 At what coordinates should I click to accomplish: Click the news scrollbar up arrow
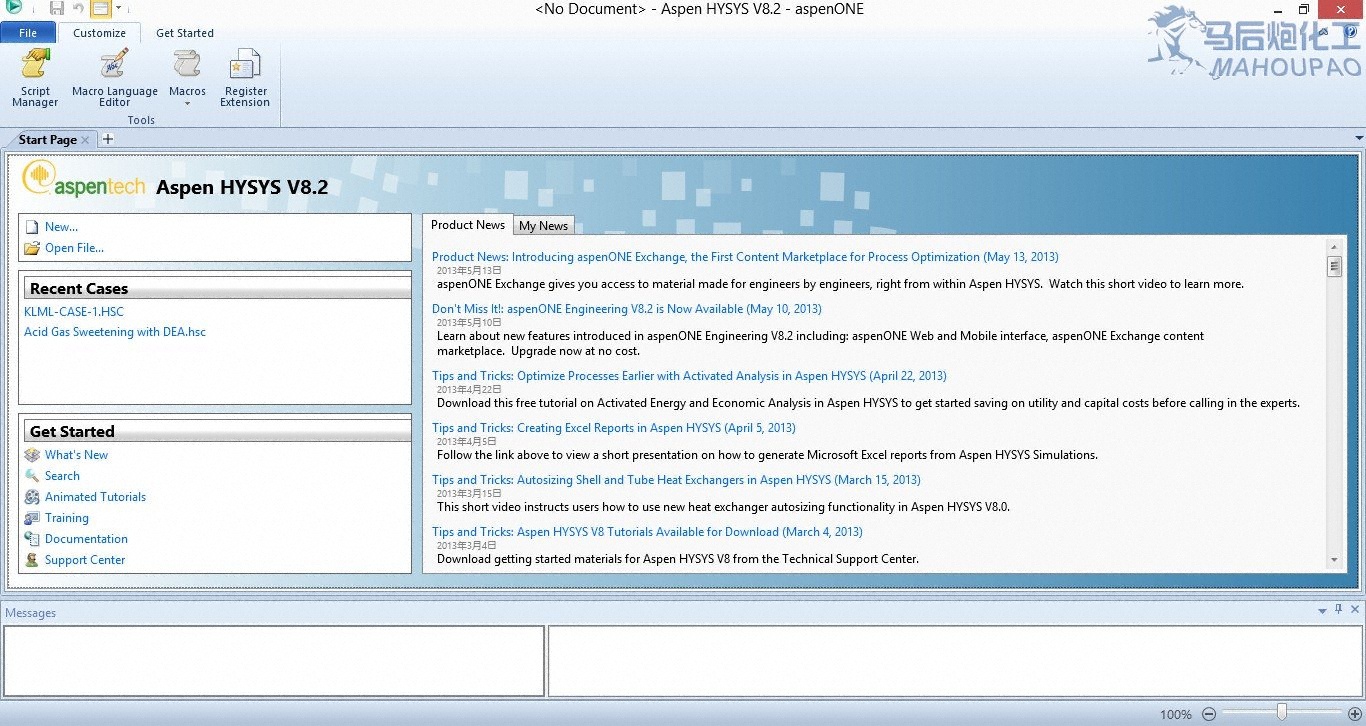click(1334, 246)
